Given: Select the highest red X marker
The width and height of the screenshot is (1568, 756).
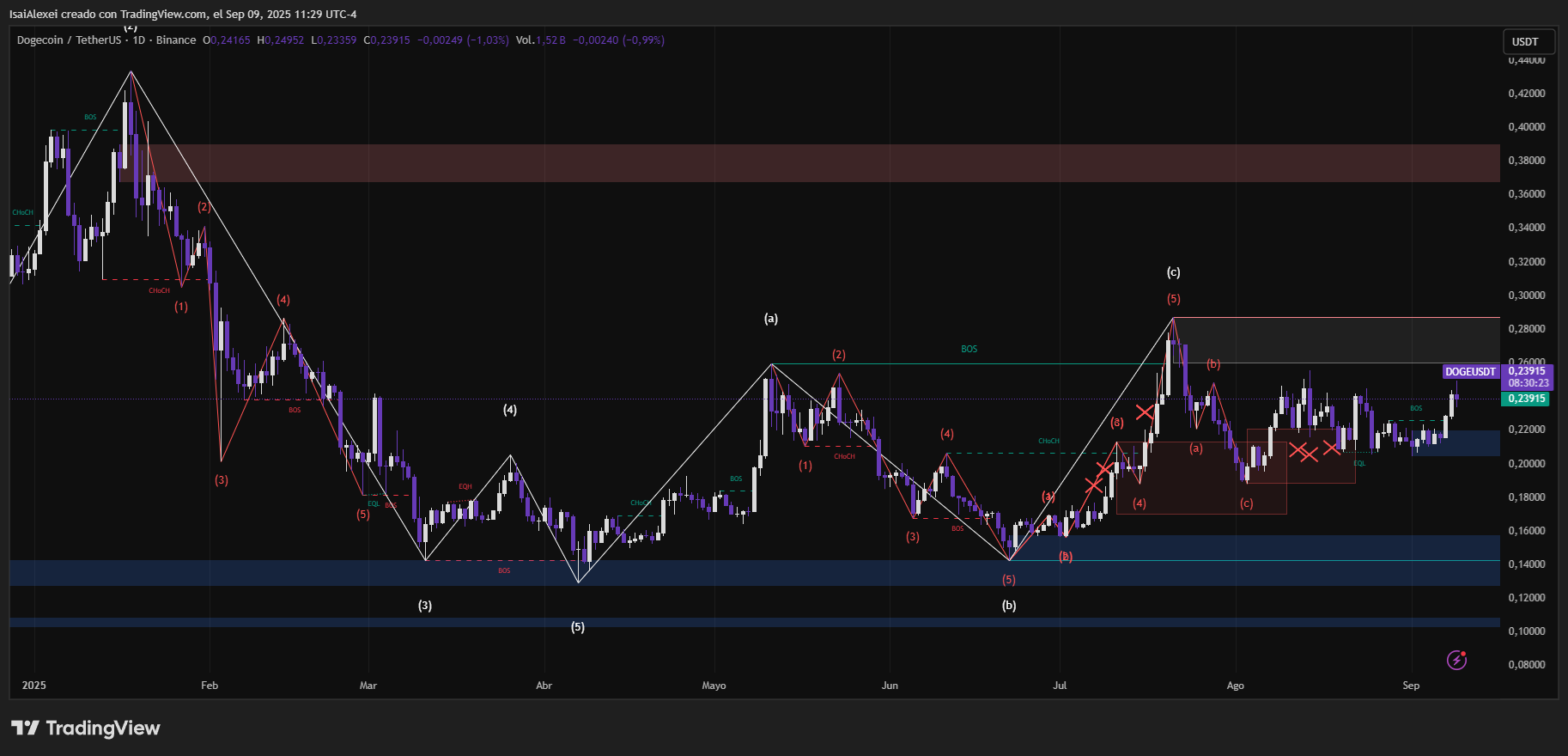Looking at the screenshot, I should pyautogui.click(x=1145, y=412).
